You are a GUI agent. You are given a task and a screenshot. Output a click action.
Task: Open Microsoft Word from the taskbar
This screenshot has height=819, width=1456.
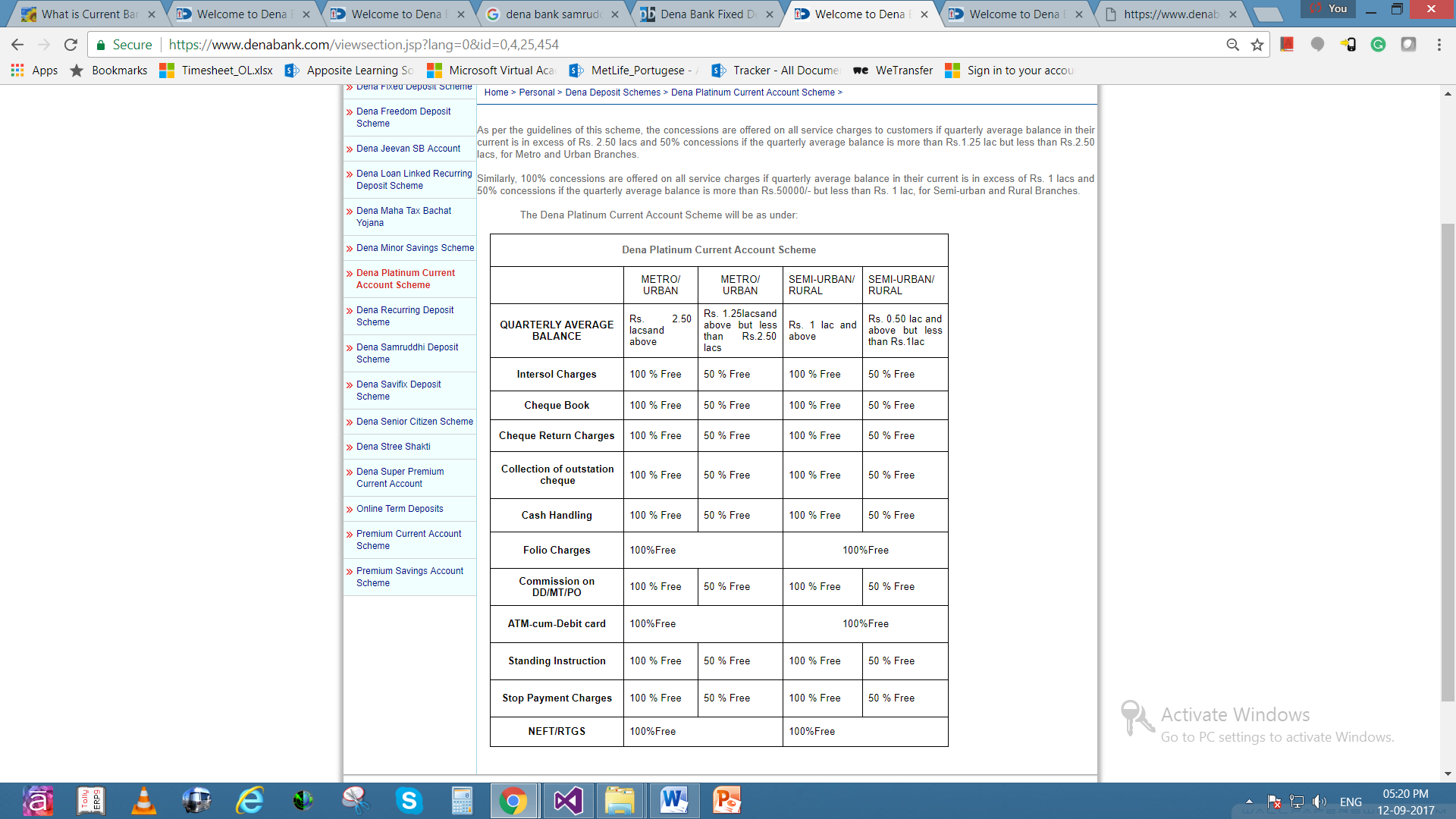[x=673, y=801]
